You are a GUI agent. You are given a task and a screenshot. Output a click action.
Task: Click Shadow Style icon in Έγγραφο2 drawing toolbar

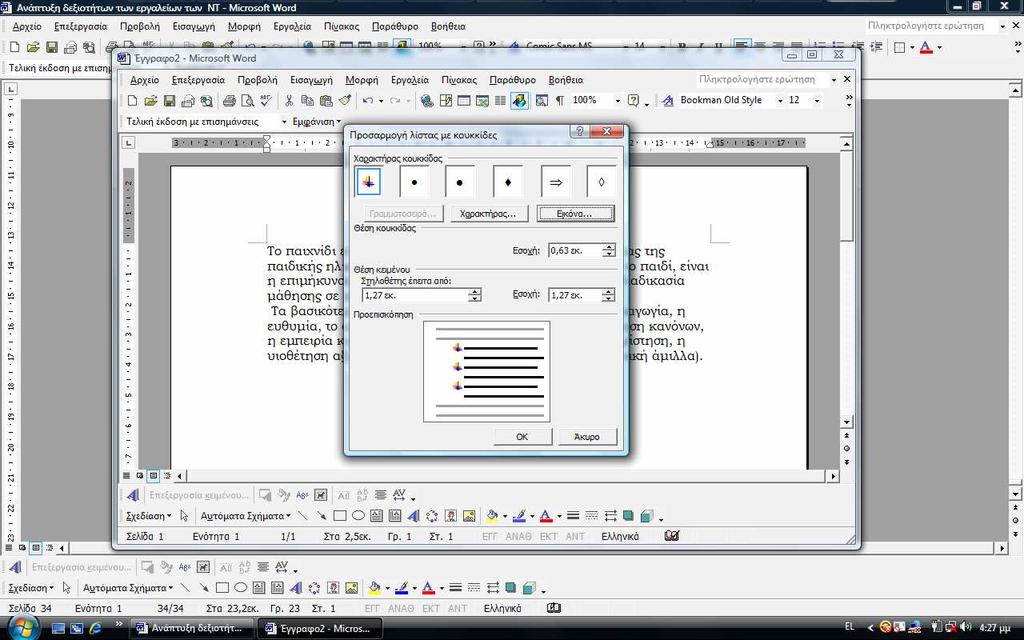click(628, 516)
